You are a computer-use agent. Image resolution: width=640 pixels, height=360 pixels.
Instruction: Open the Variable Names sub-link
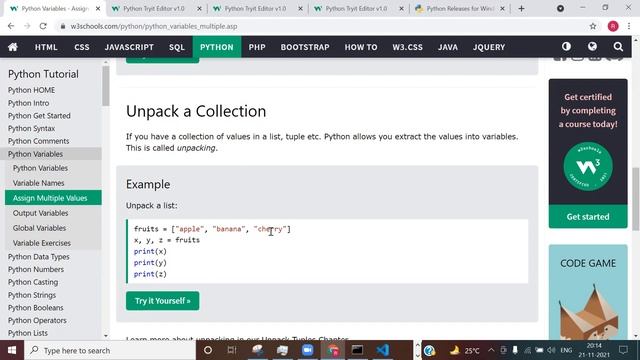point(38,183)
